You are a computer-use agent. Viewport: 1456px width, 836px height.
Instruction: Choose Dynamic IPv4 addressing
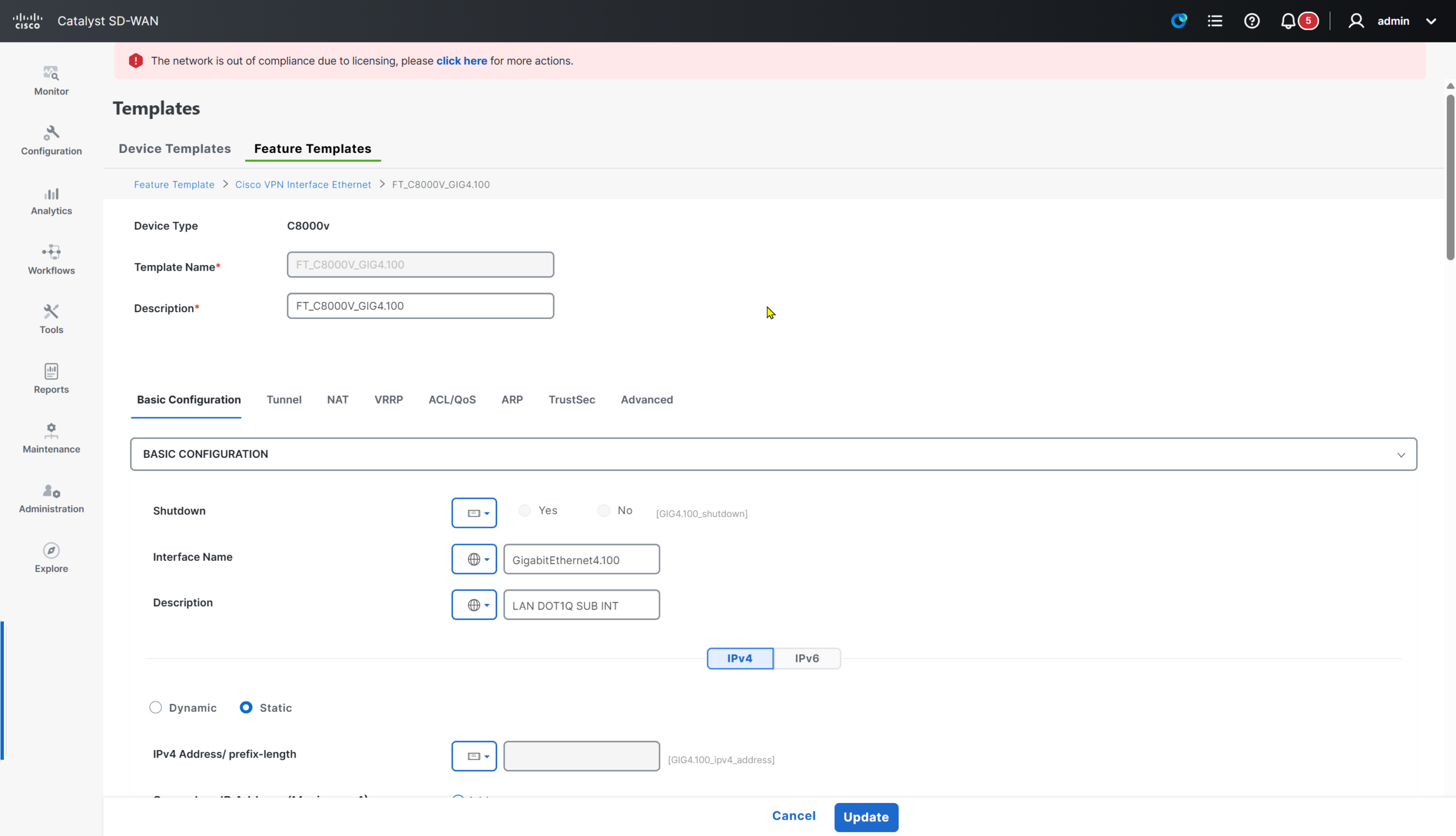click(155, 707)
